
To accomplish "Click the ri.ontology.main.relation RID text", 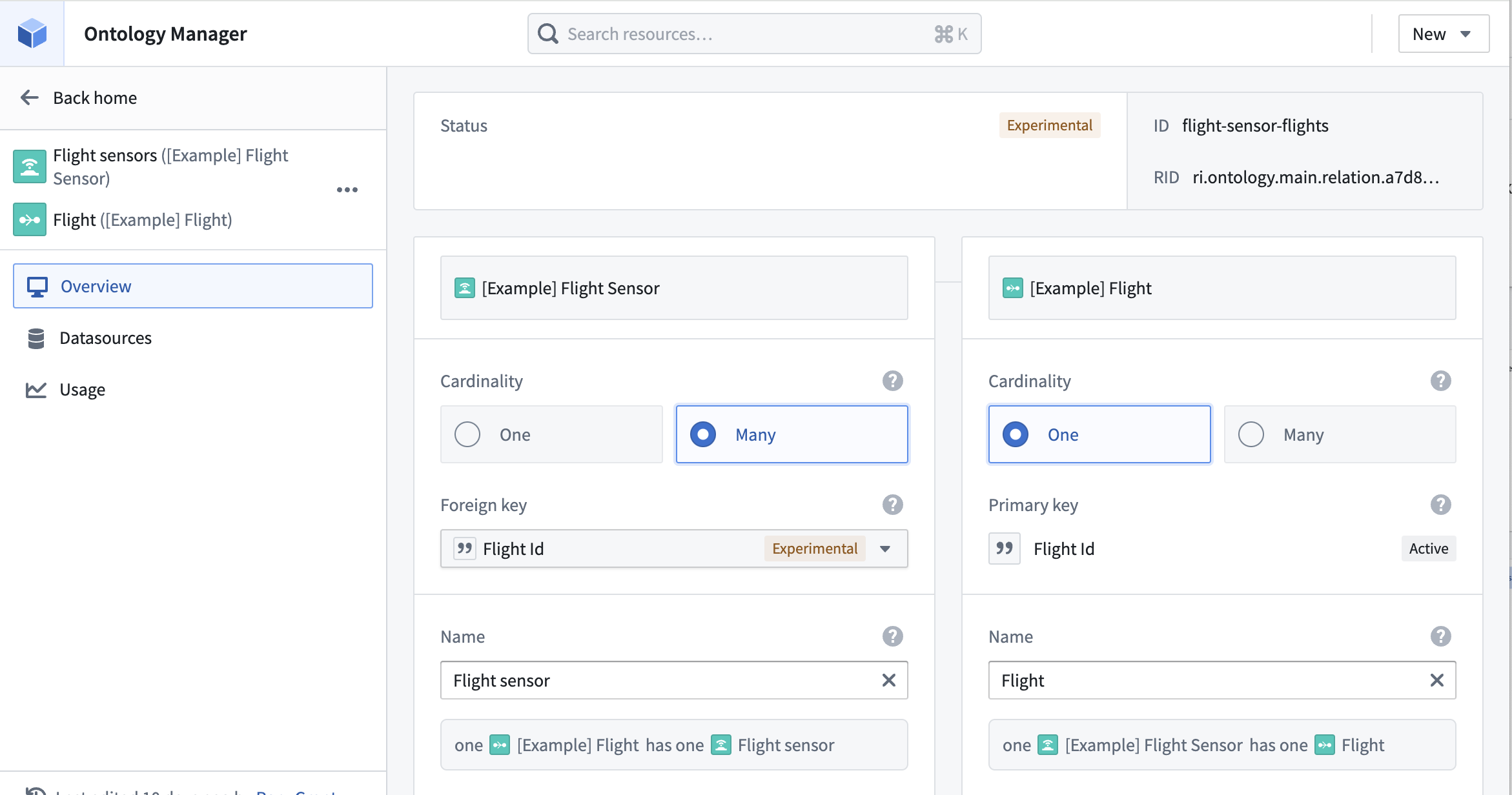I will 1316,177.
